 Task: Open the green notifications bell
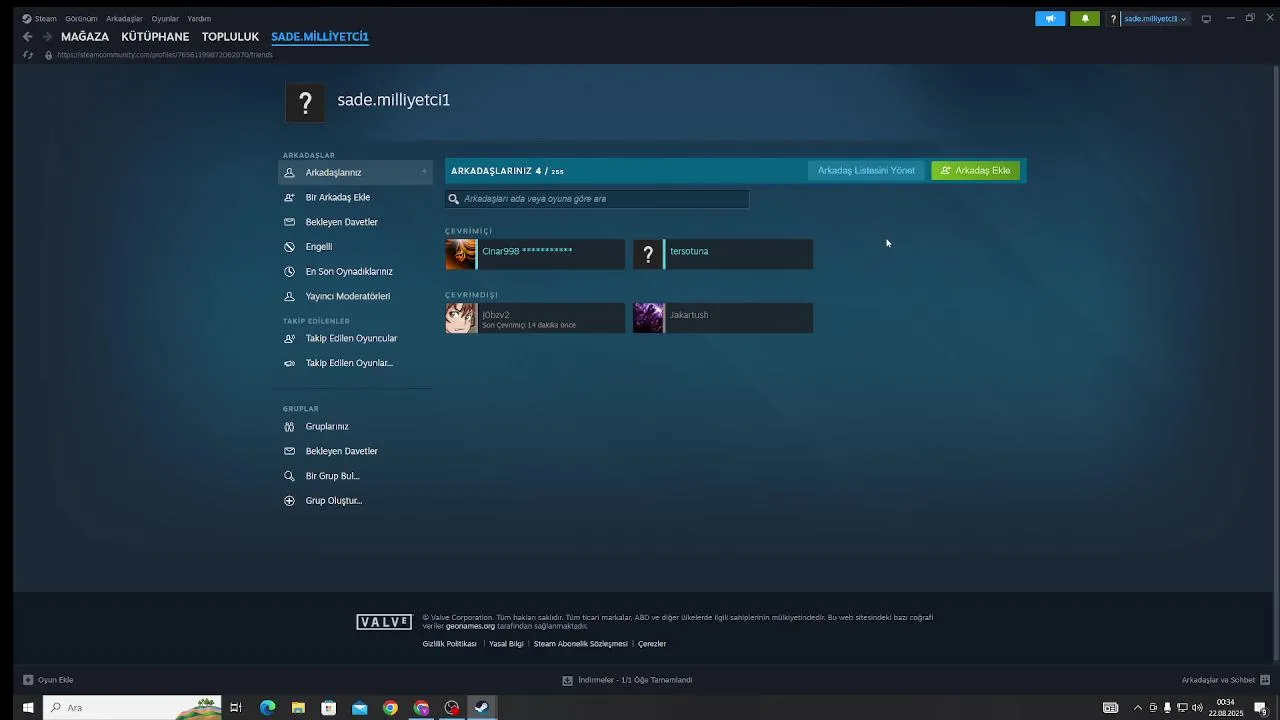pyautogui.click(x=1085, y=18)
